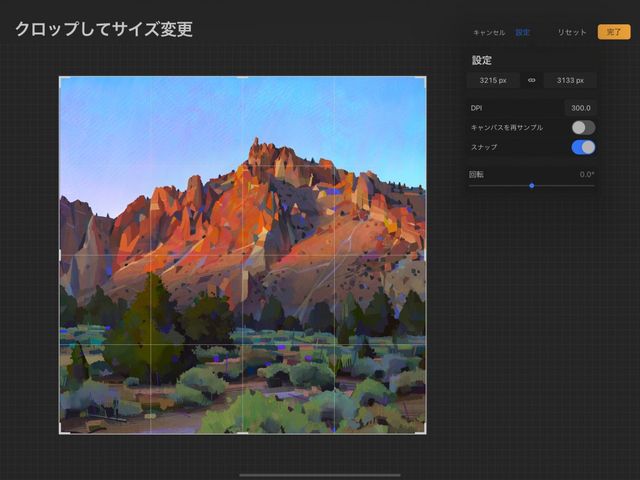Screen dimensions: 640x480
Task: Click the rotation value 0.0°
Action: [x=587, y=174]
